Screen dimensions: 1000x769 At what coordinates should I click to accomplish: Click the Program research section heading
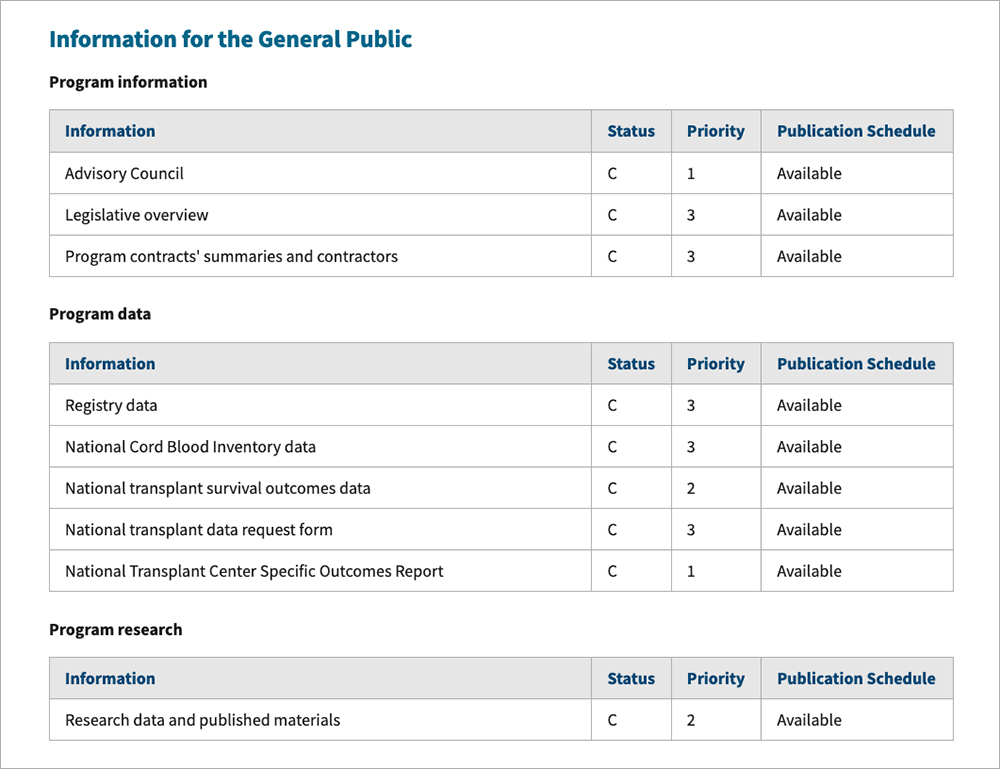click(116, 630)
